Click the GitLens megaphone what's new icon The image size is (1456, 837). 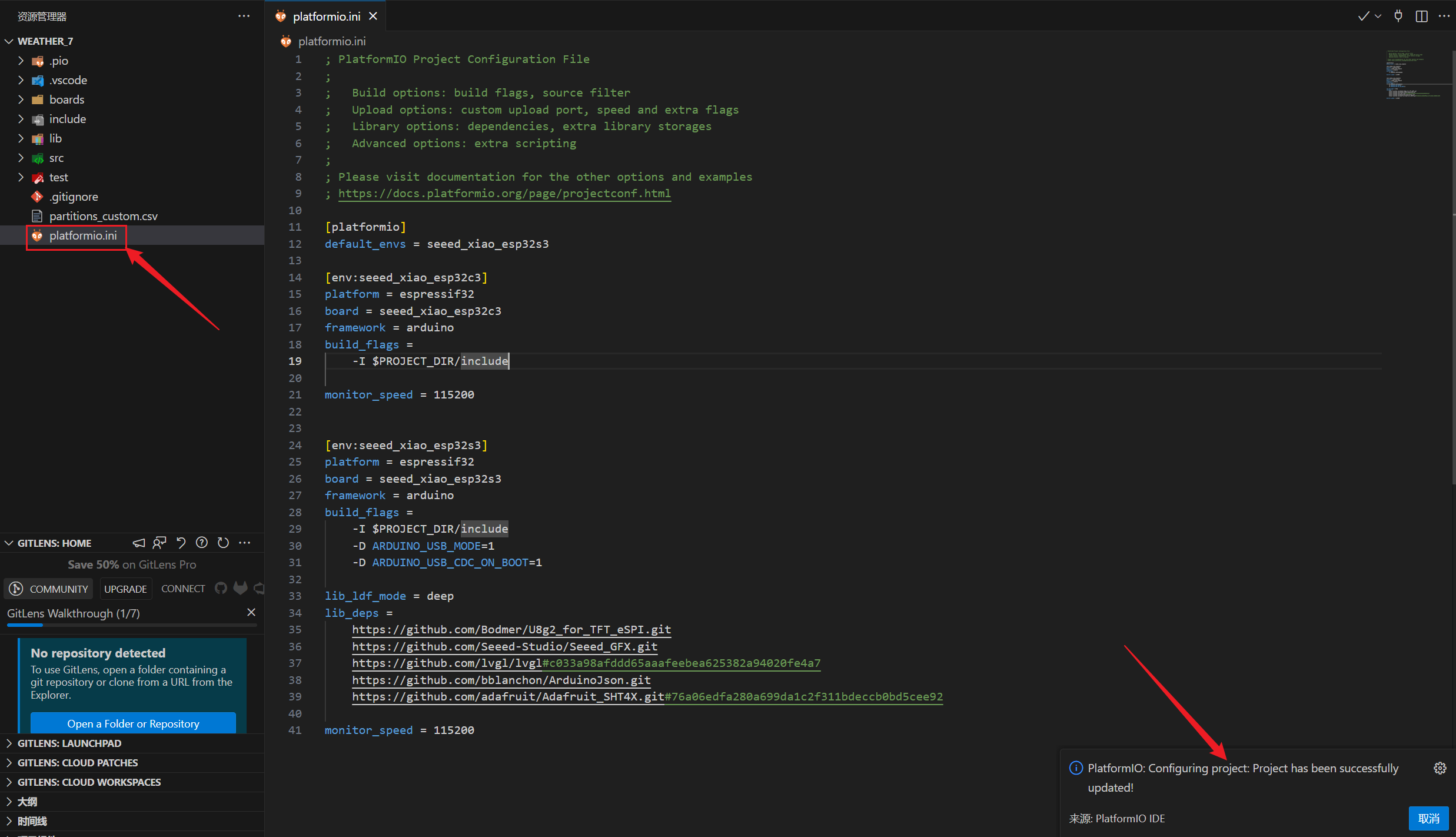[x=139, y=543]
